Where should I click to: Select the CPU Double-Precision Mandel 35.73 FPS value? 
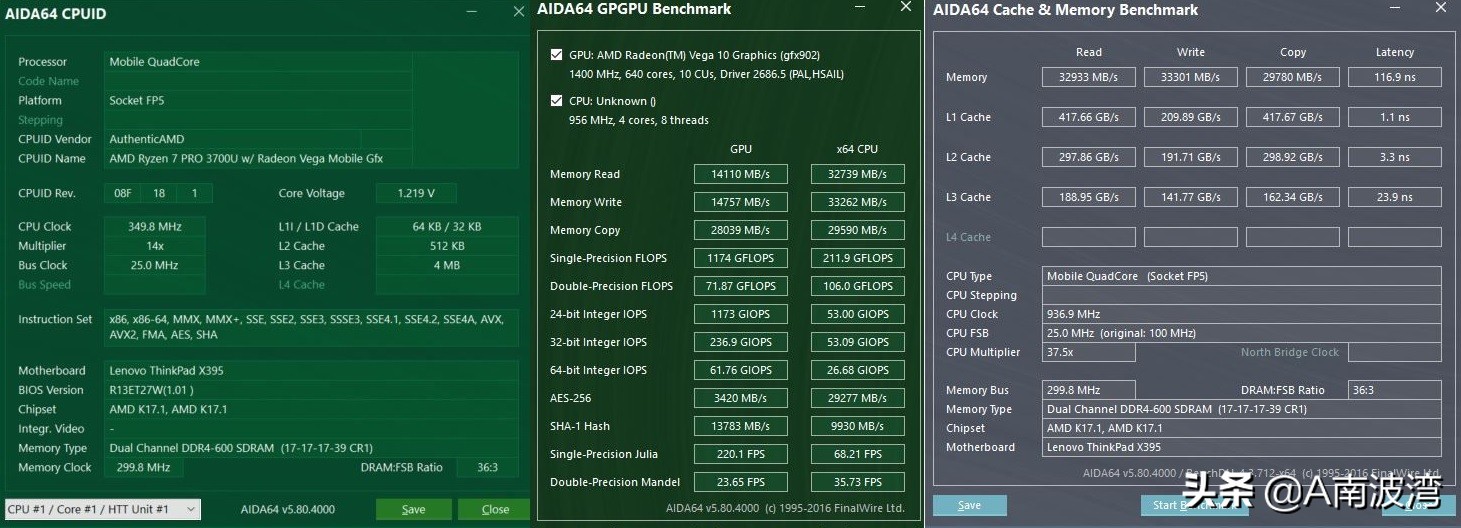pyautogui.click(x=857, y=482)
